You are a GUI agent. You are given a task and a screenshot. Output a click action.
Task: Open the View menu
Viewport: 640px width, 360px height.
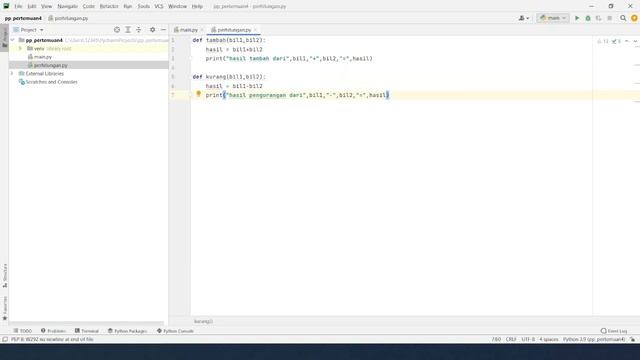click(47, 7)
